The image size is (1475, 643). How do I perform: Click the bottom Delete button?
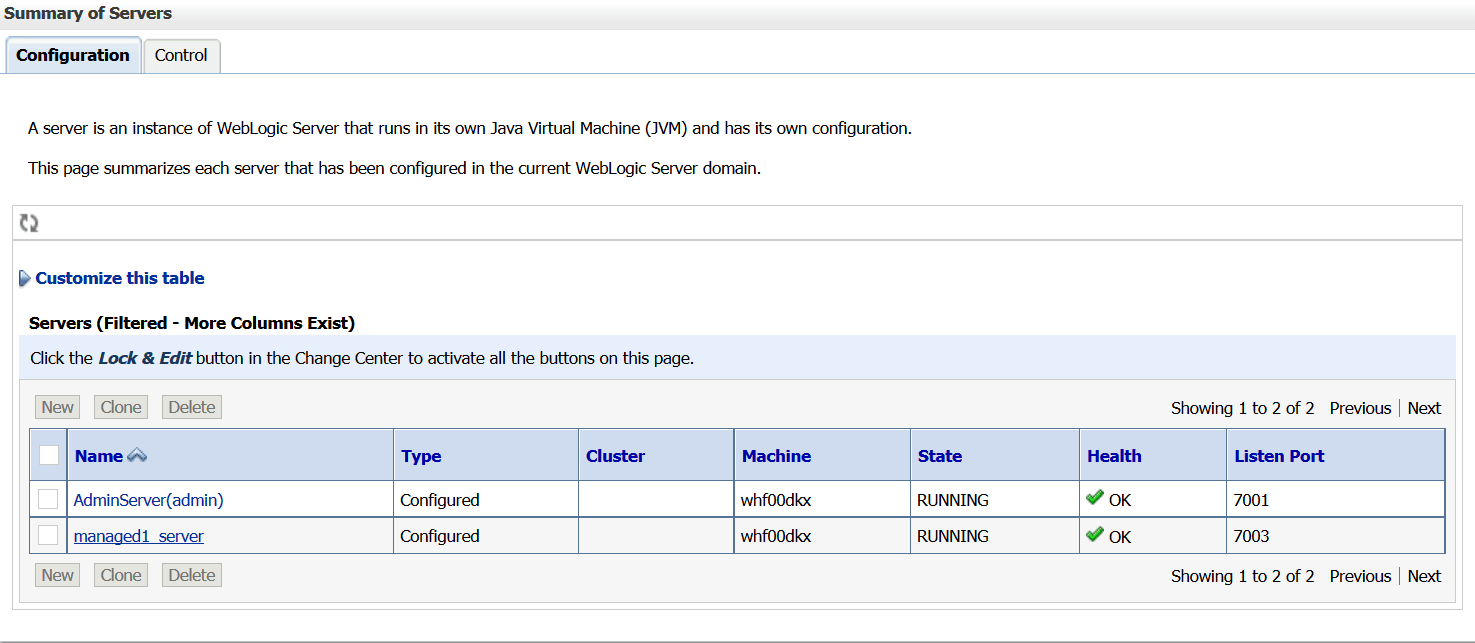click(192, 575)
